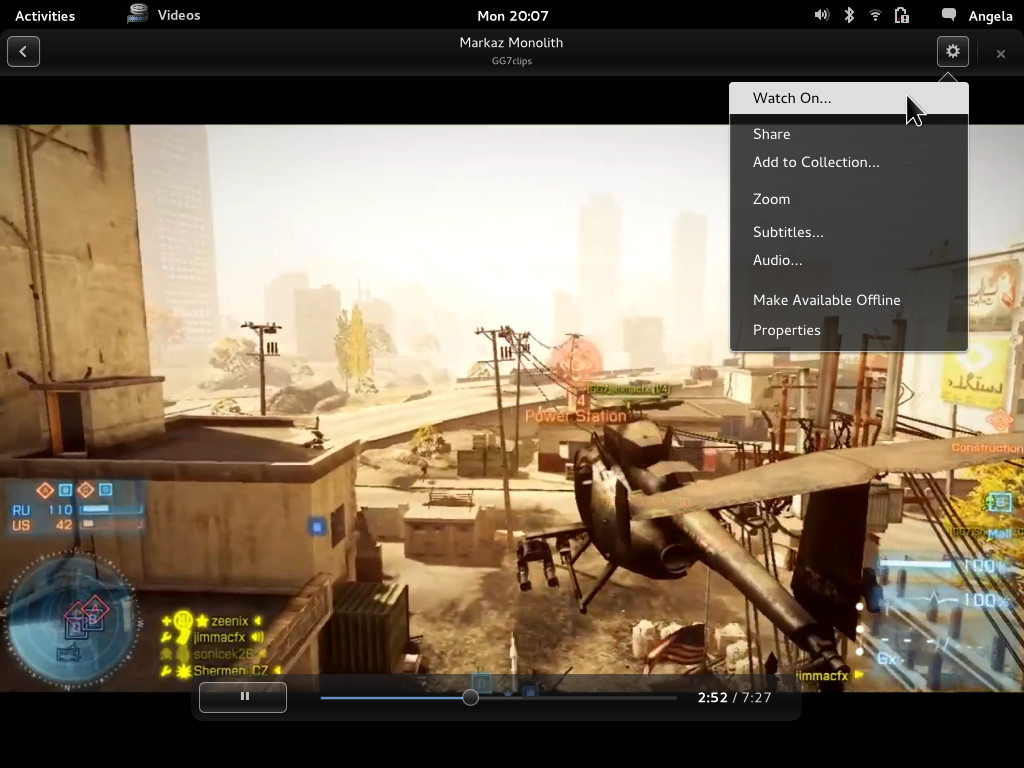The width and height of the screenshot is (1024, 768).
Task: Open the Activities overview
Action: point(45,16)
